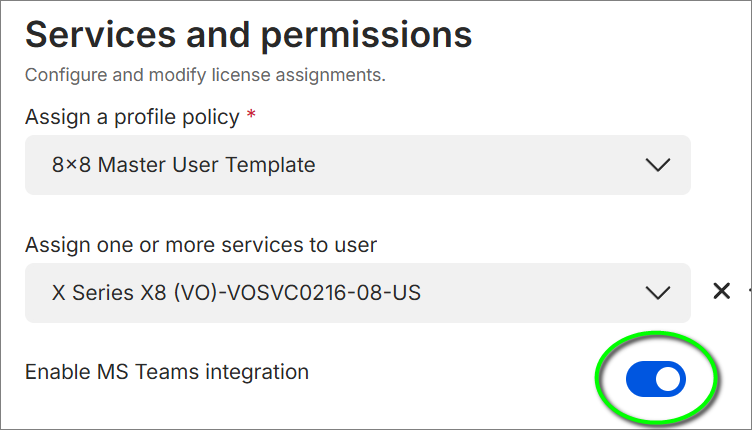Click the word 'permissions' in the heading
752x430 pixels.
click(367, 36)
